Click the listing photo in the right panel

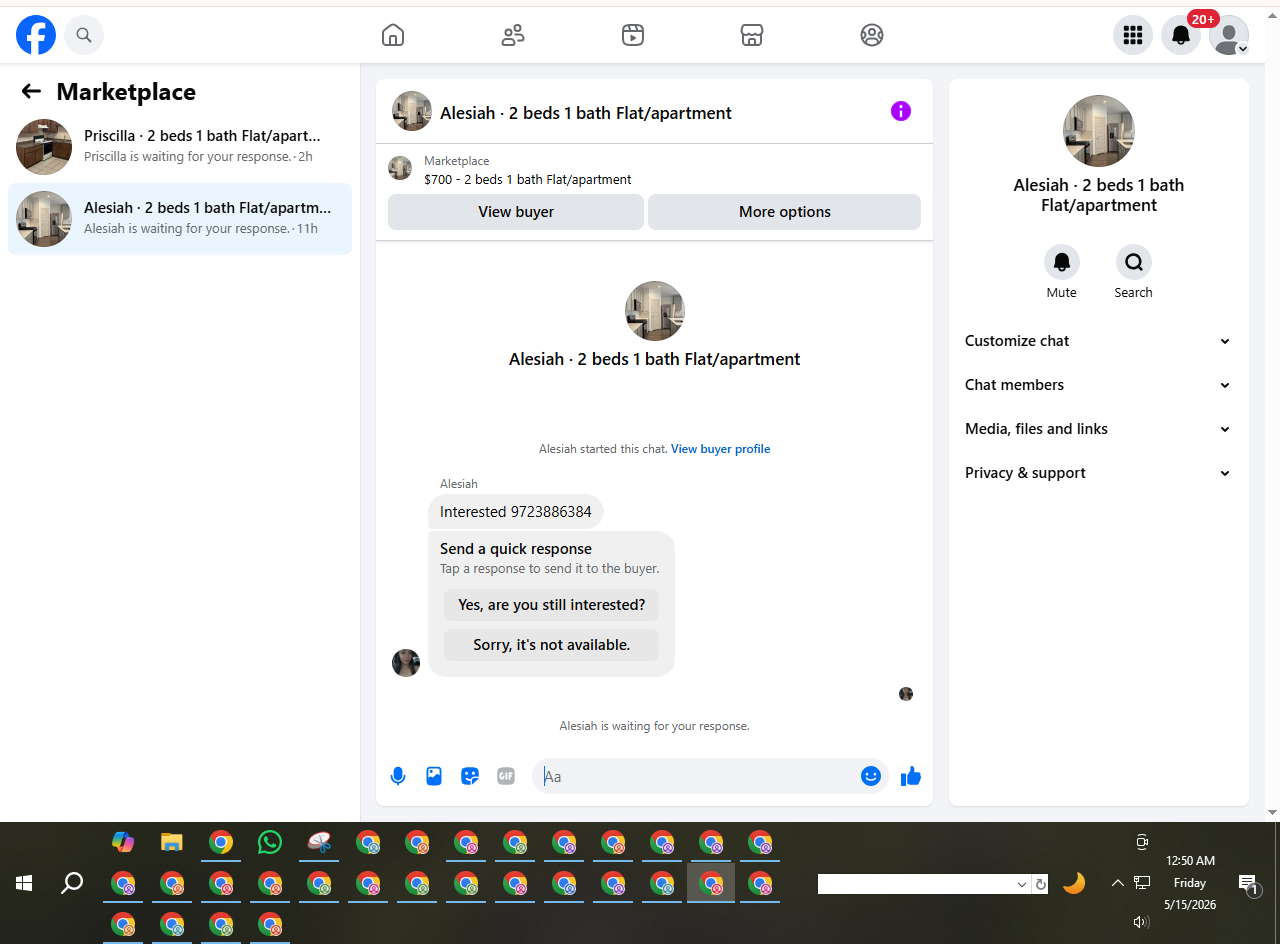[1099, 131]
